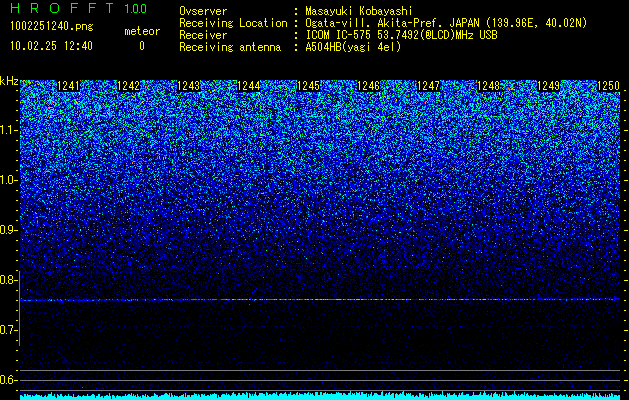
Task: Click the kHz axis unit label
Action: click(x=9, y=81)
